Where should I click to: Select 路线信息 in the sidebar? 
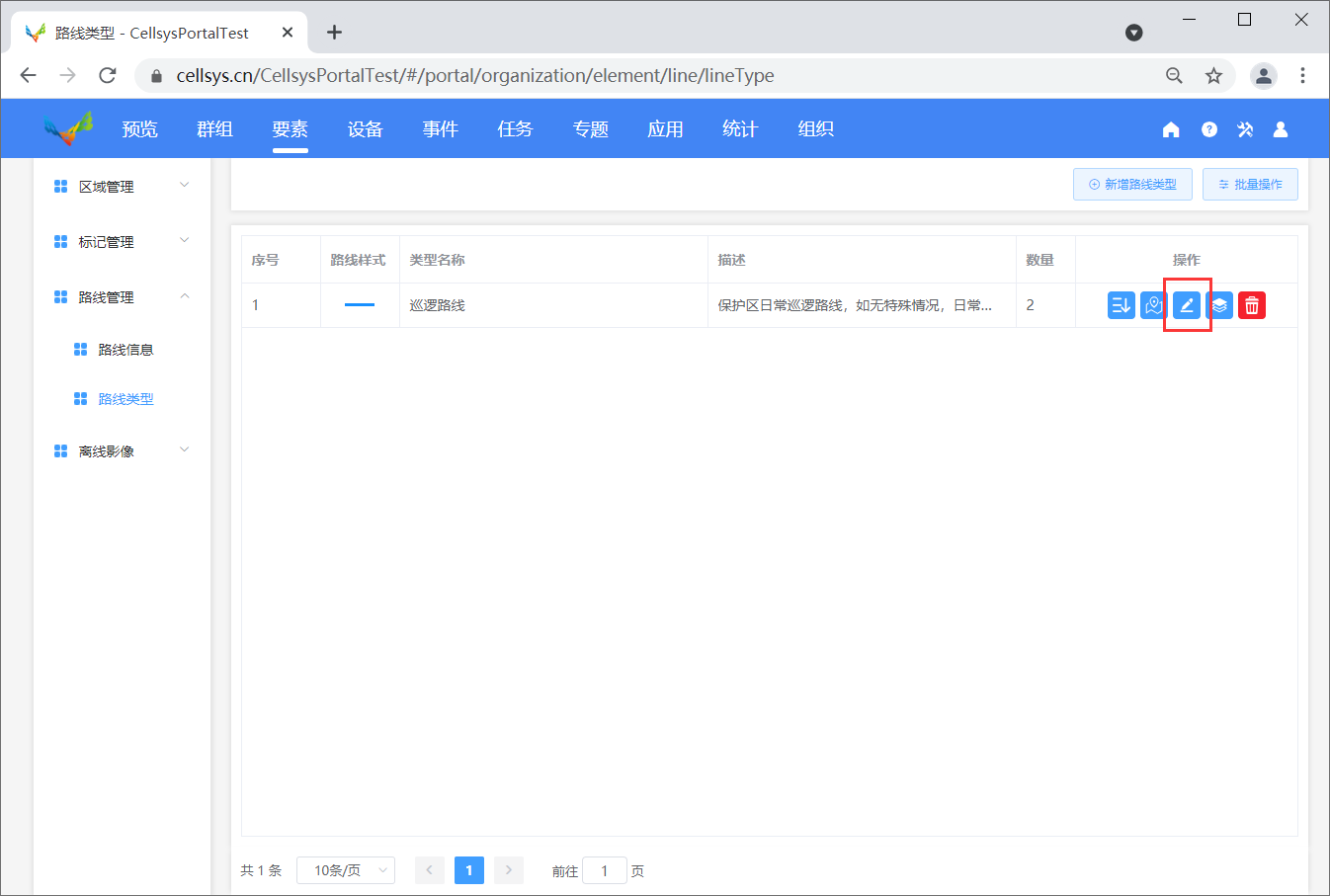125,350
